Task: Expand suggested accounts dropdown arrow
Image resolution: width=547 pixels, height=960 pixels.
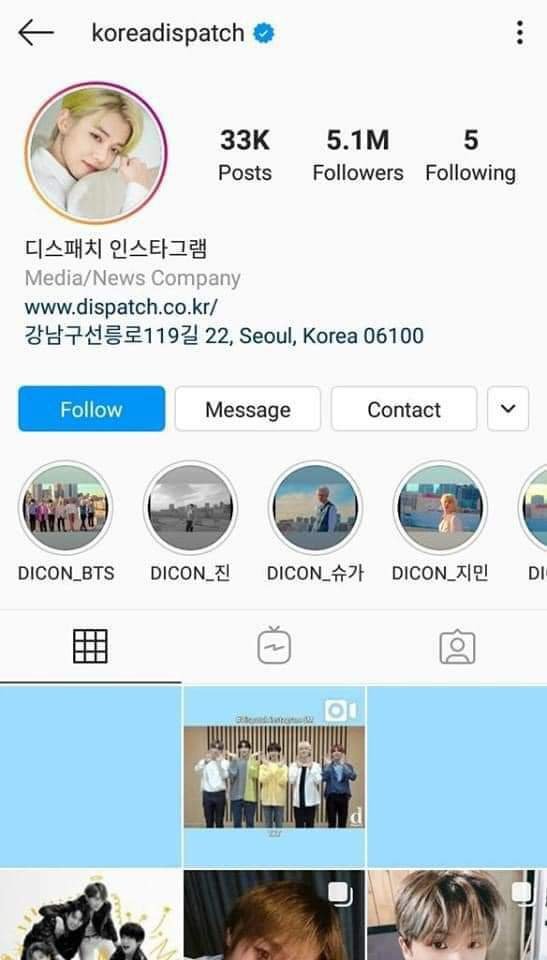Action: pyautogui.click(x=508, y=408)
